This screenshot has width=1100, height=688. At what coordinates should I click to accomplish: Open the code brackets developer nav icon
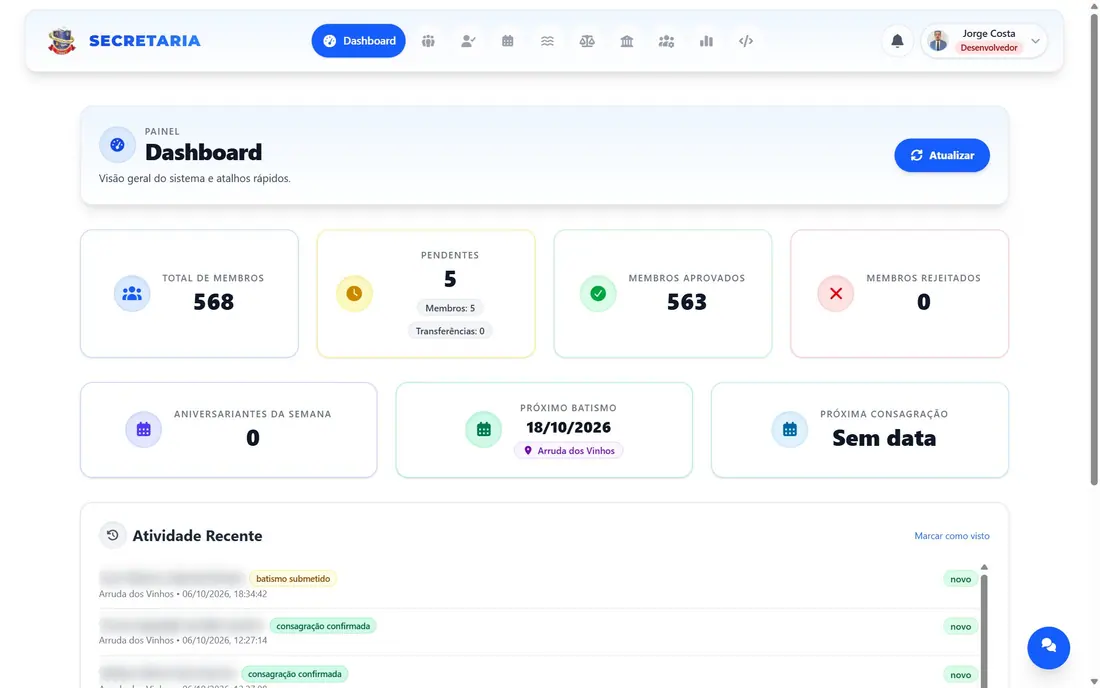tap(746, 41)
